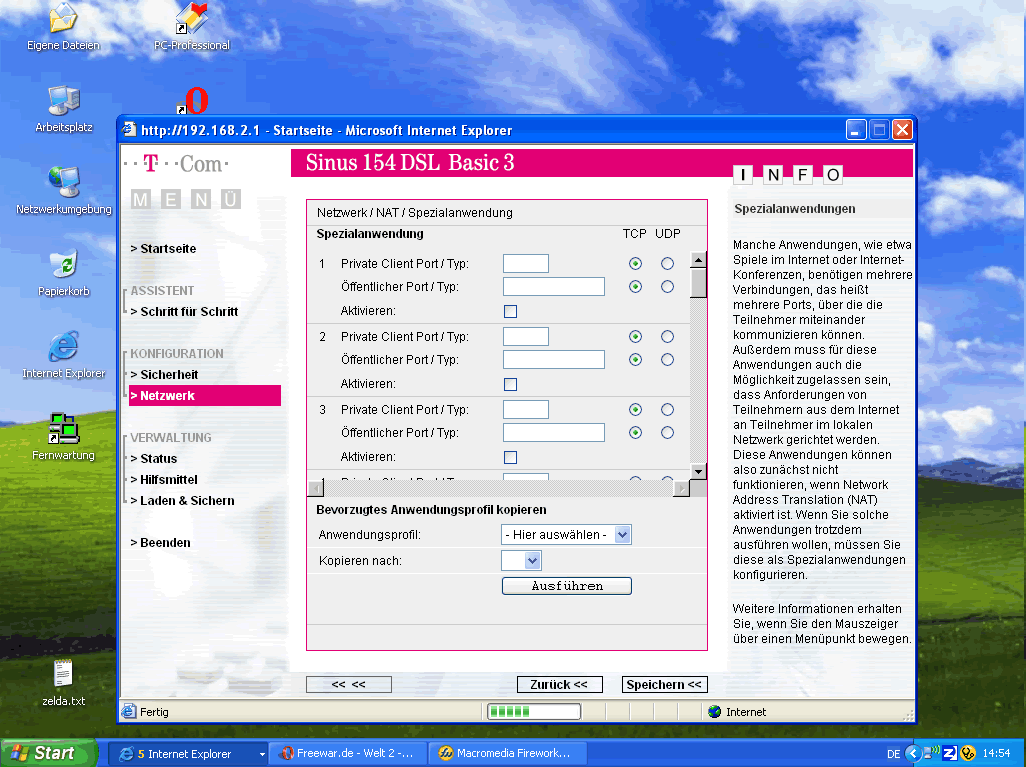Select TCP for entry 1 private client port
The height and width of the screenshot is (767, 1026).
coord(635,264)
